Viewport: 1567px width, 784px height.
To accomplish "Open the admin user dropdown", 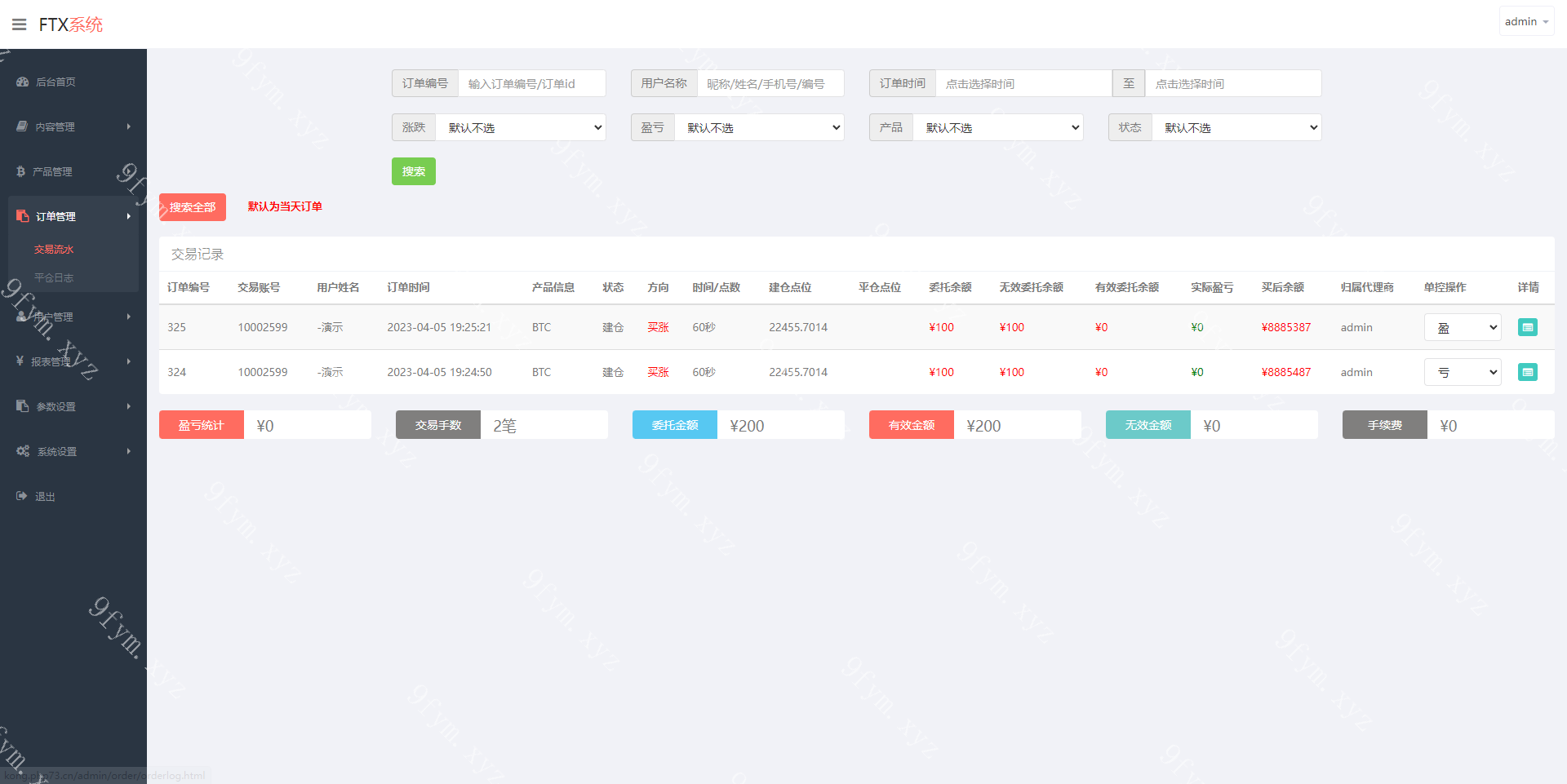I will click(x=1526, y=22).
